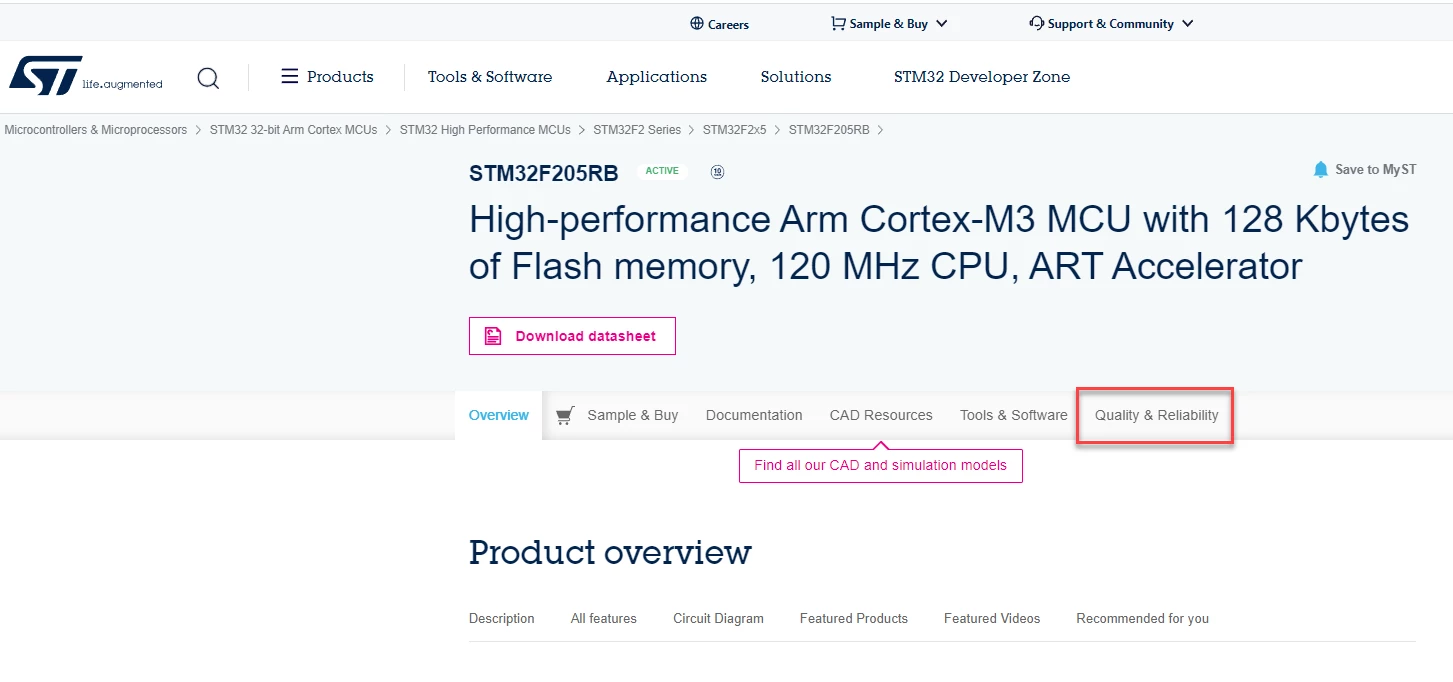Click the headset Support & Community icon
Screen dimensions: 1453x682
[x=1036, y=23]
